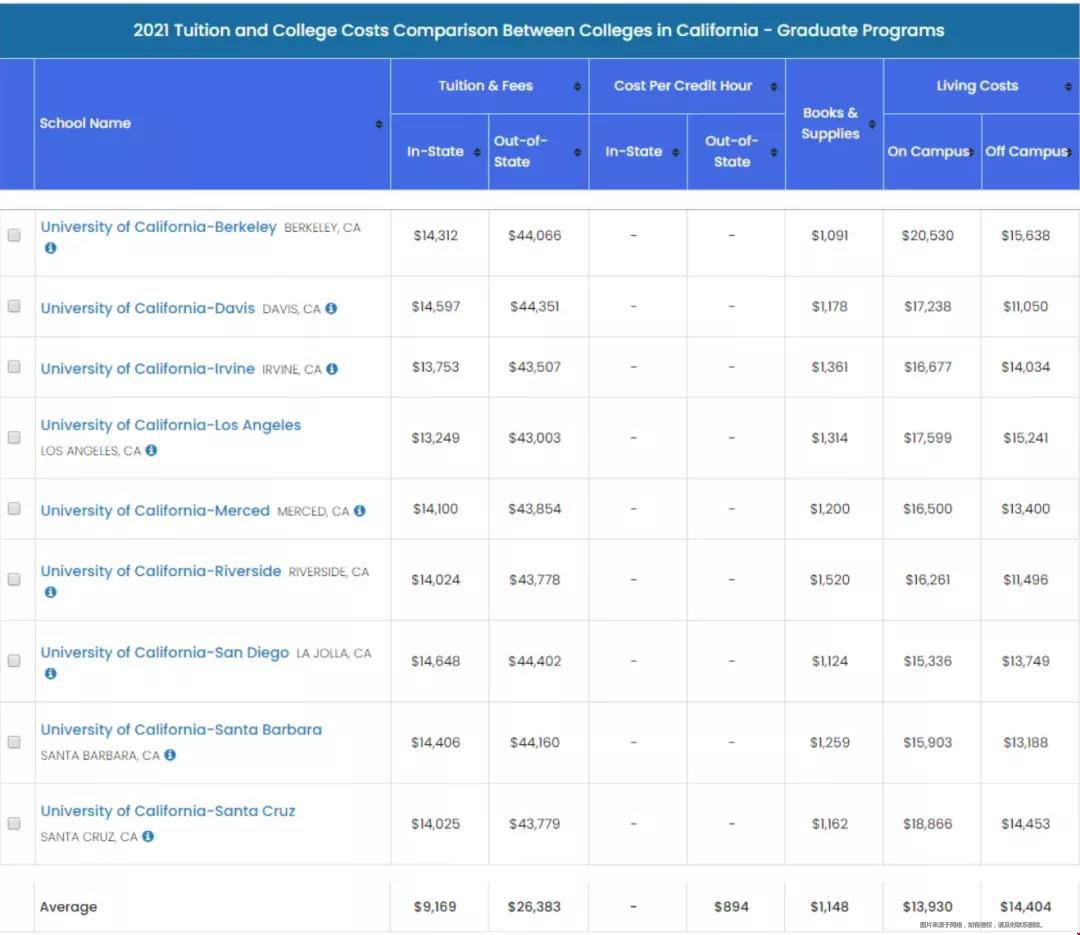Image resolution: width=1080 pixels, height=935 pixels.
Task: Tick the UC Santa Cruz row checkbox
Action: pos(14,823)
